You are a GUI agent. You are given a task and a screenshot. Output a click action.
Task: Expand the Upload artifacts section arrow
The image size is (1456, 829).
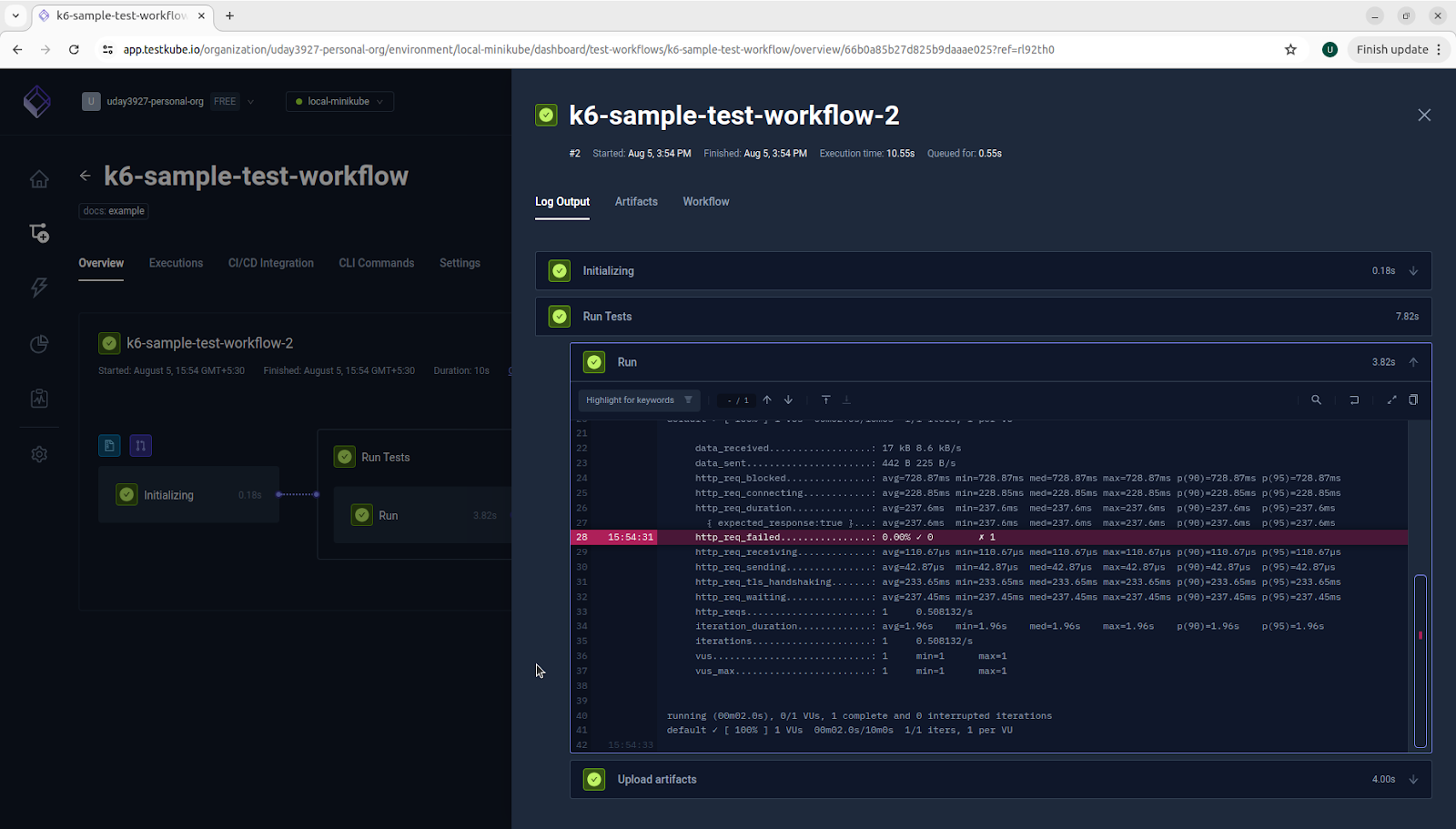[1413, 779]
